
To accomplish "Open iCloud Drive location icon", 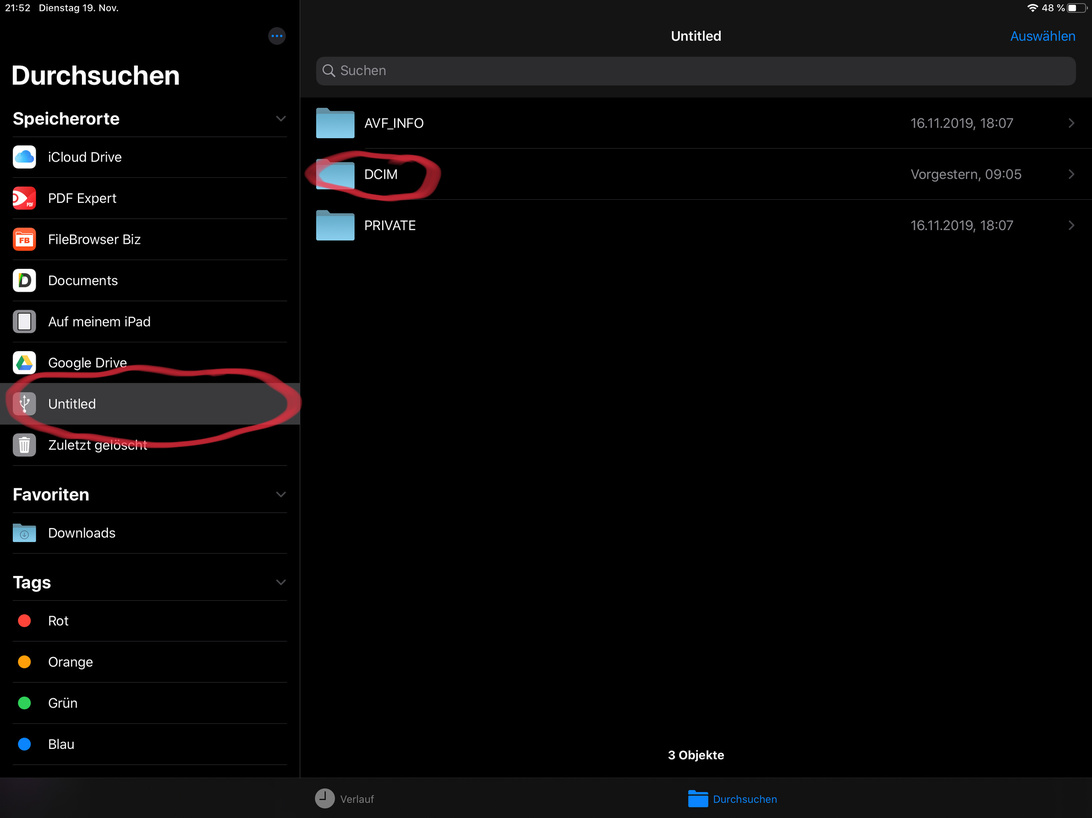I will click(x=25, y=157).
